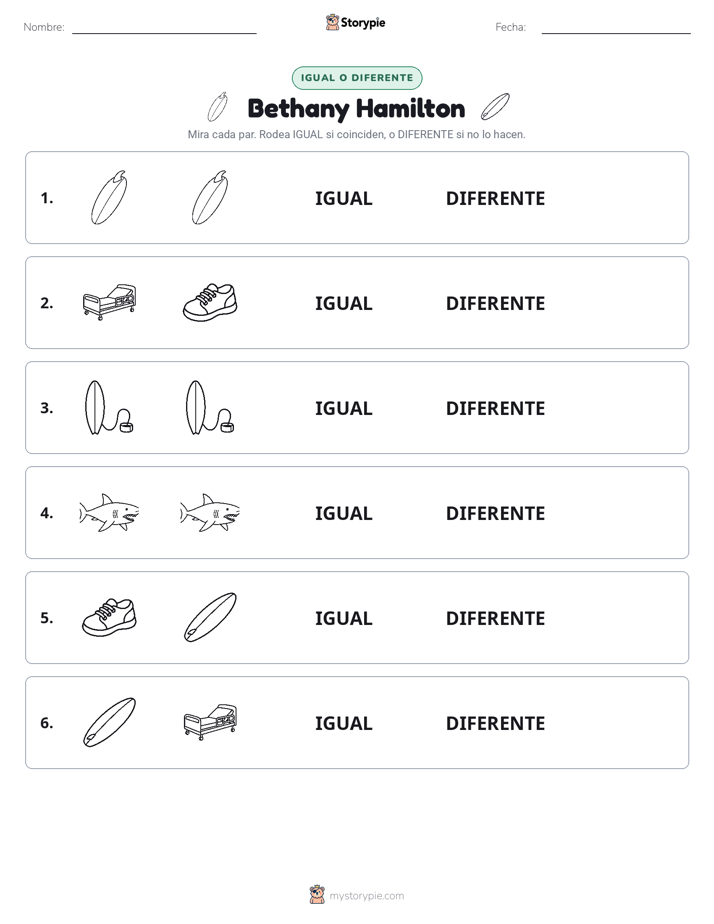Click the Bethany Hamilton title

pos(356,109)
